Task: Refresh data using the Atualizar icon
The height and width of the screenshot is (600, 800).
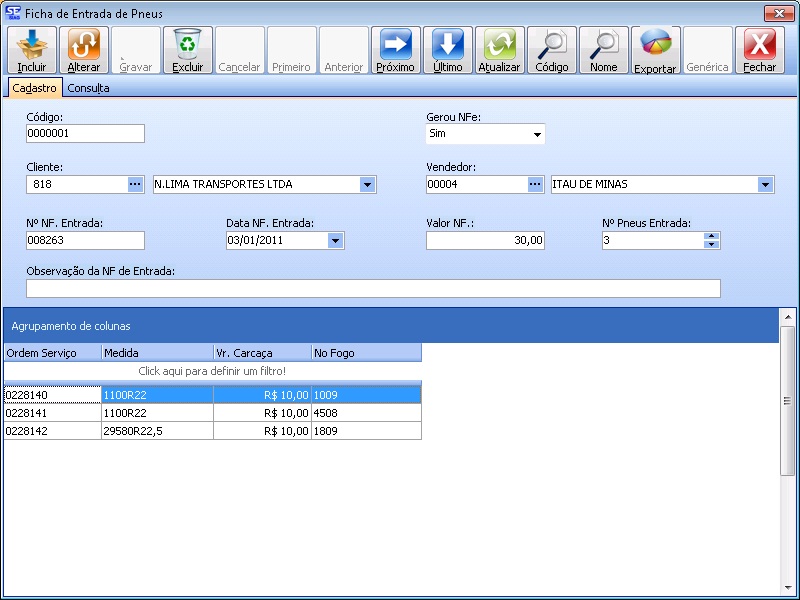Action: (499, 44)
